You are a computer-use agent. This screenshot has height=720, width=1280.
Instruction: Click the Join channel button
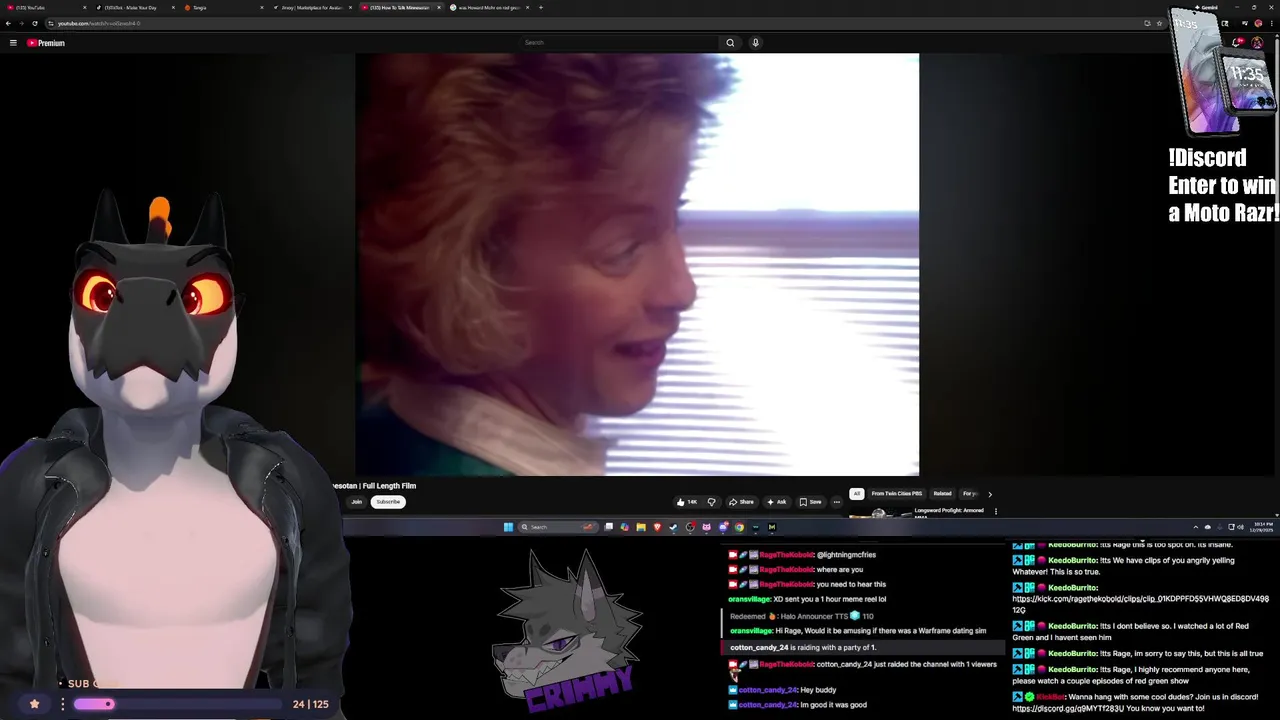pos(356,502)
